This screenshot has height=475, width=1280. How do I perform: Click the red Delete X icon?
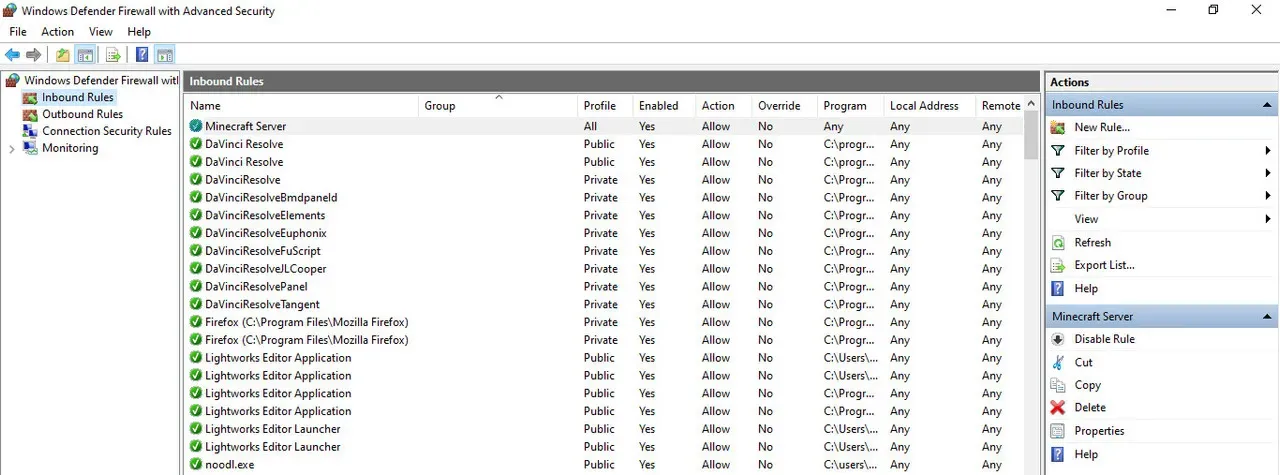tap(1058, 407)
